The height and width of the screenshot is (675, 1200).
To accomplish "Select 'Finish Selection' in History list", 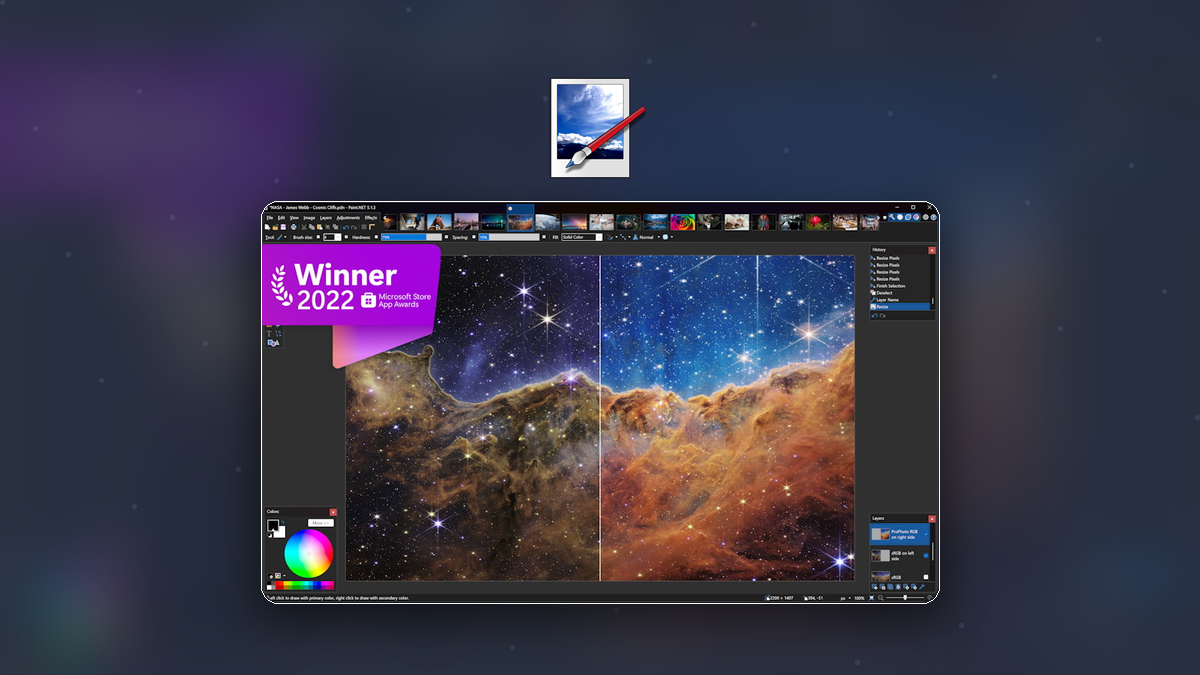I will click(902, 286).
